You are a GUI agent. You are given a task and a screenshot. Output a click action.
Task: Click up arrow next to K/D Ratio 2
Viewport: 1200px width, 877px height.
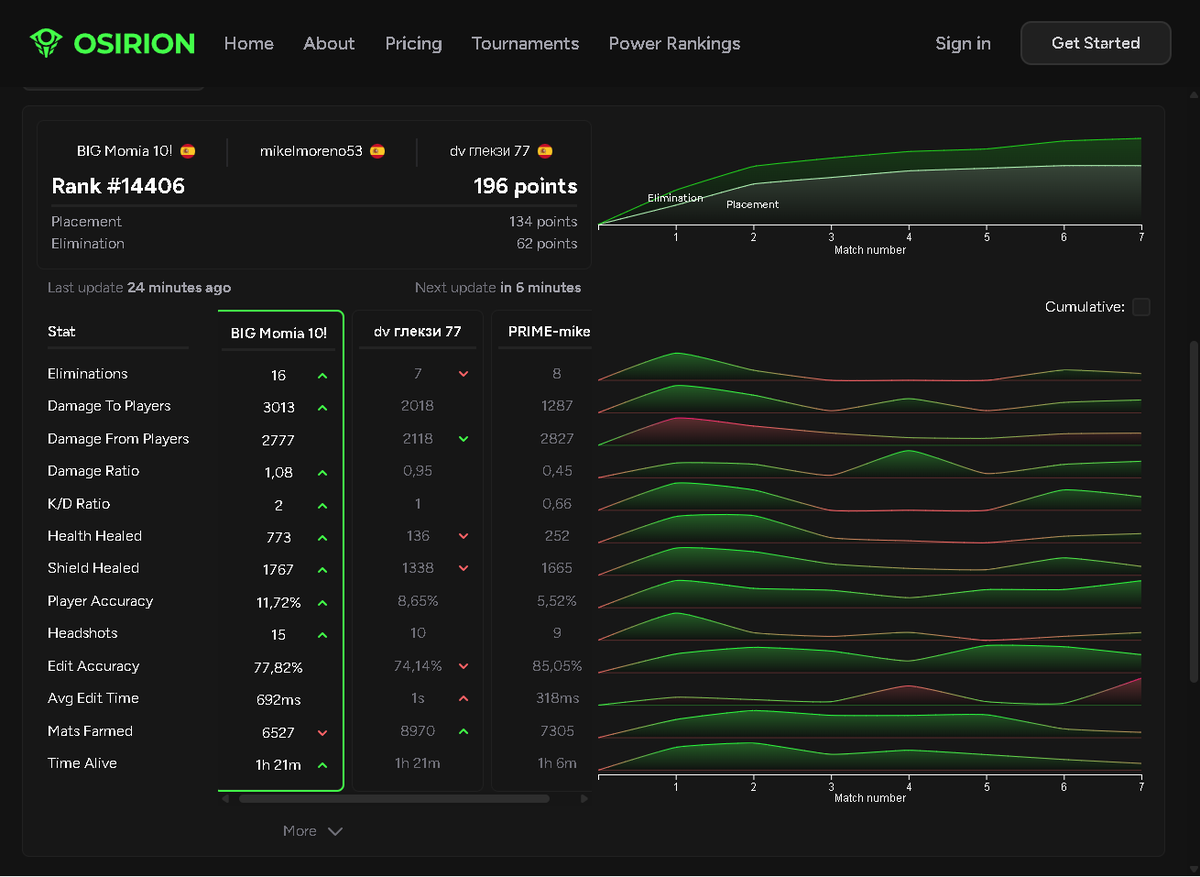click(x=322, y=505)
